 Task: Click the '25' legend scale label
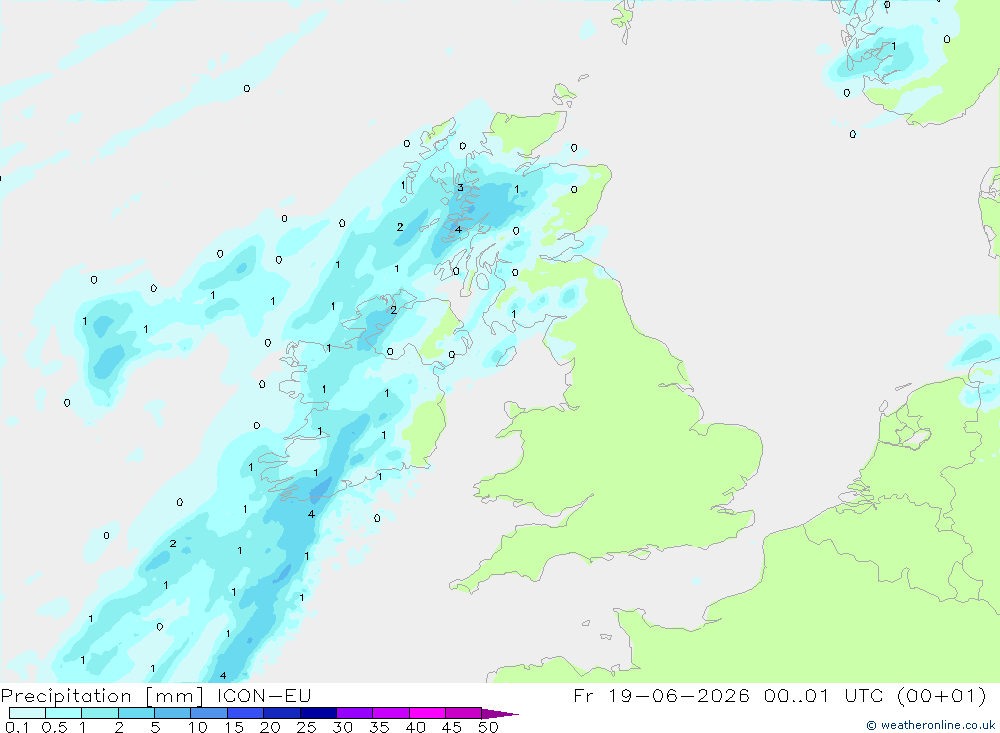click(307, 727)
